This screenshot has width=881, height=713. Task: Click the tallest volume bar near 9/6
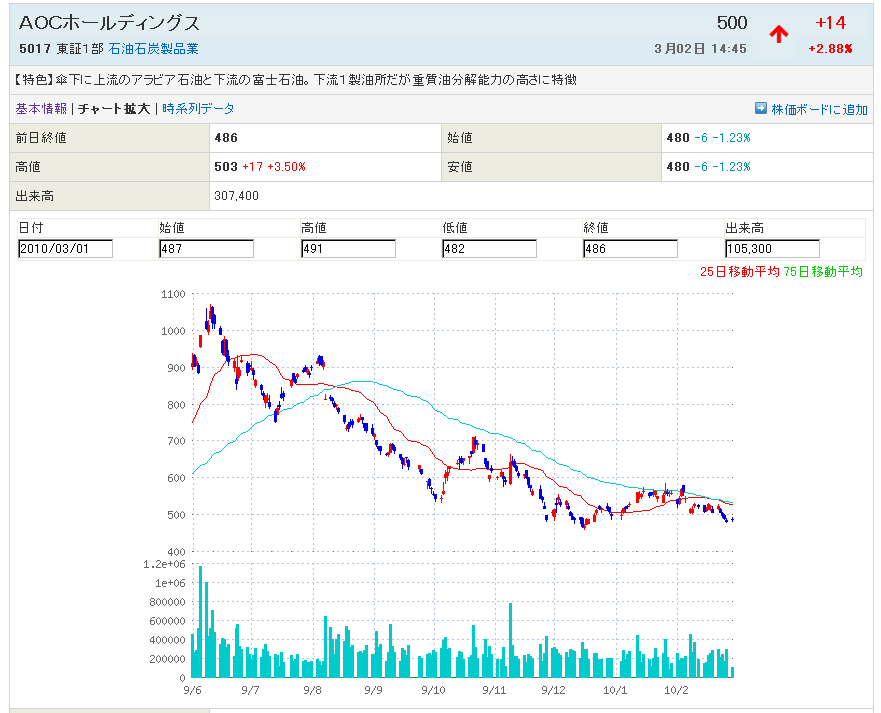200,622
